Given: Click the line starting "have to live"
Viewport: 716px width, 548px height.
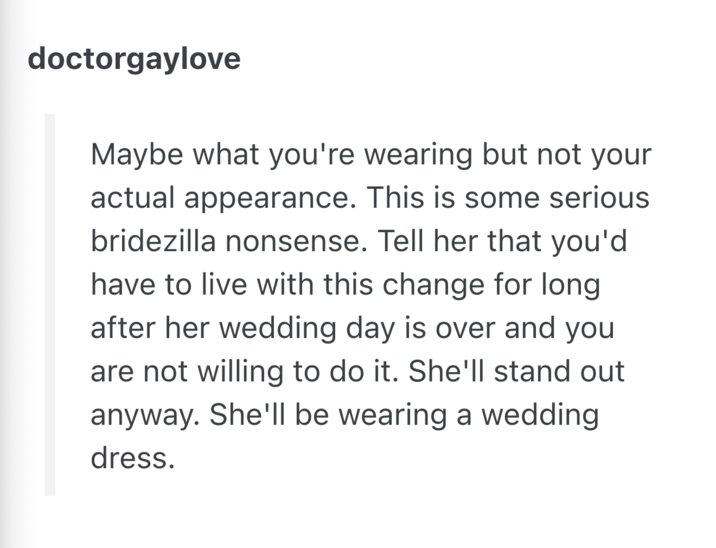Looking at the screenshot, I should coord(344,285).
